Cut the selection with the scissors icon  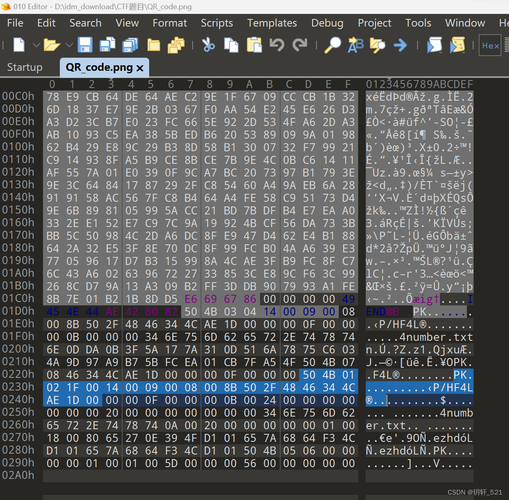coord(209,45)
